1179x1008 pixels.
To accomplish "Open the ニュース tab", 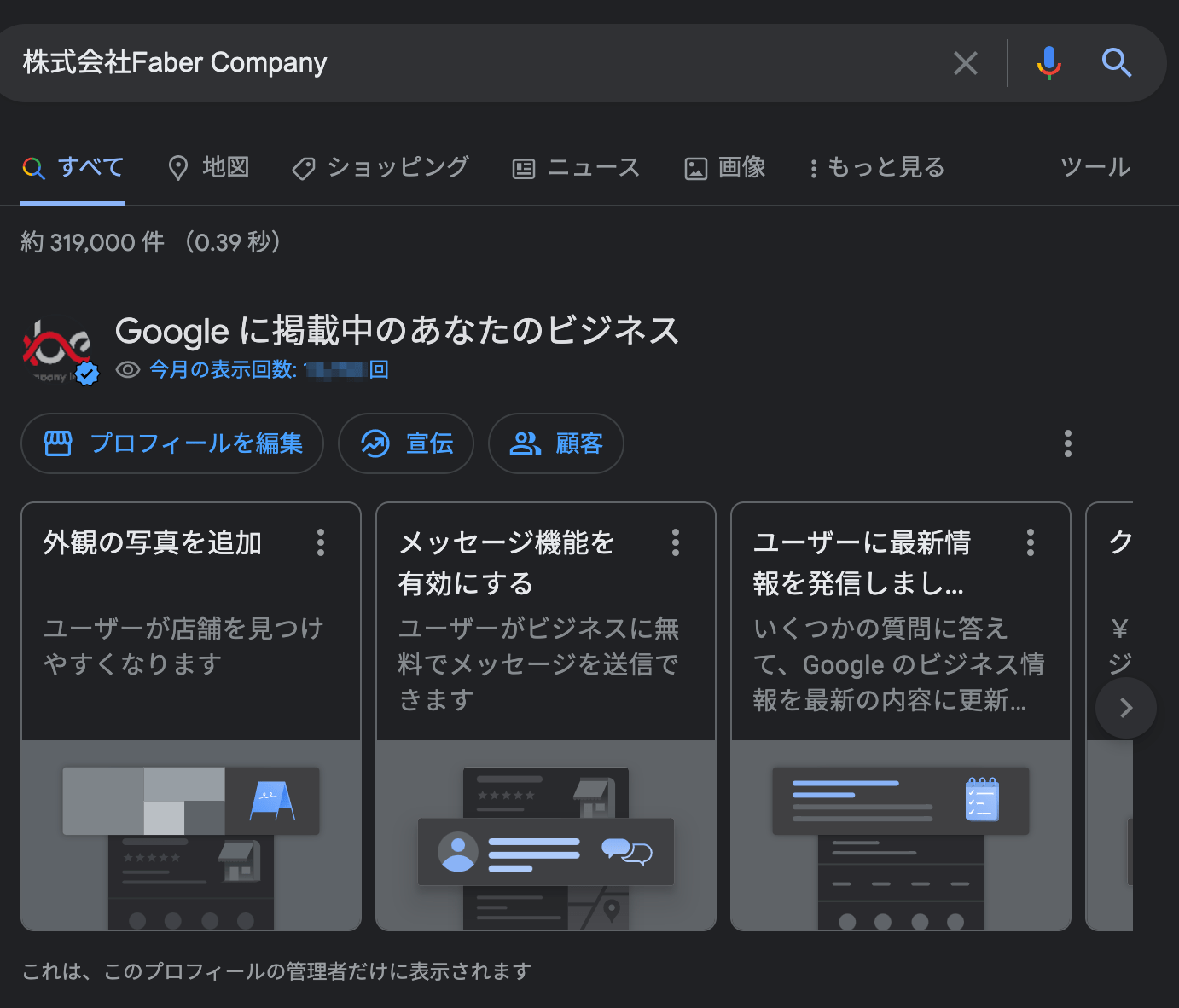I will (576, 167).
